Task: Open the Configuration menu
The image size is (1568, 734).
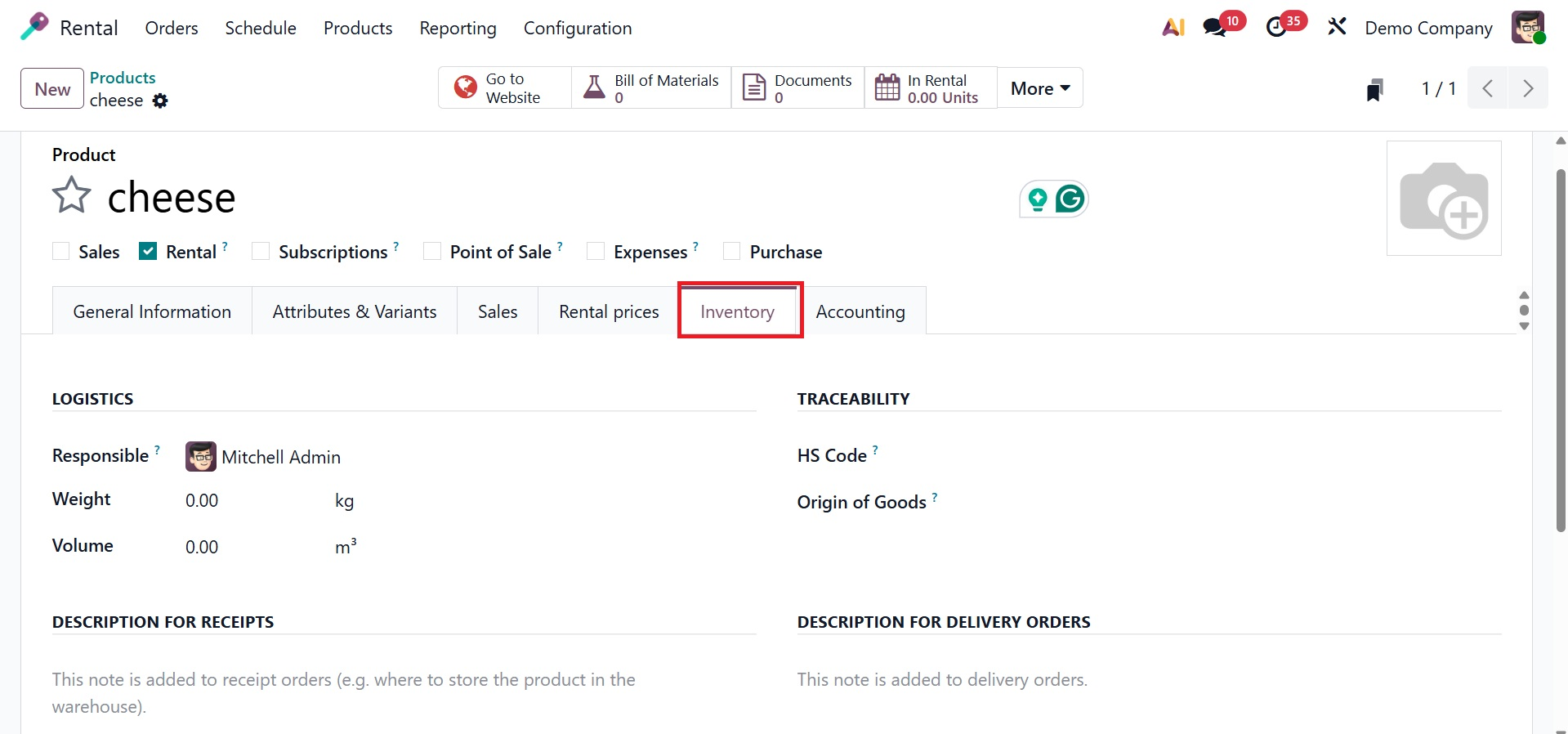Action: coord(578,28)
